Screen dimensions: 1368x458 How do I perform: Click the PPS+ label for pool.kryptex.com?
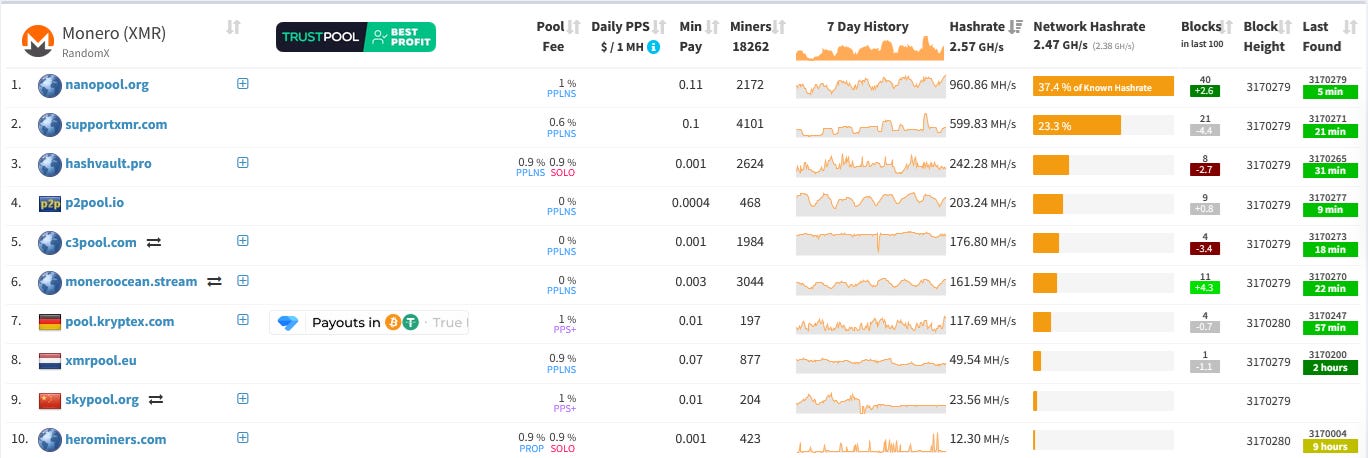click(565, 329)
